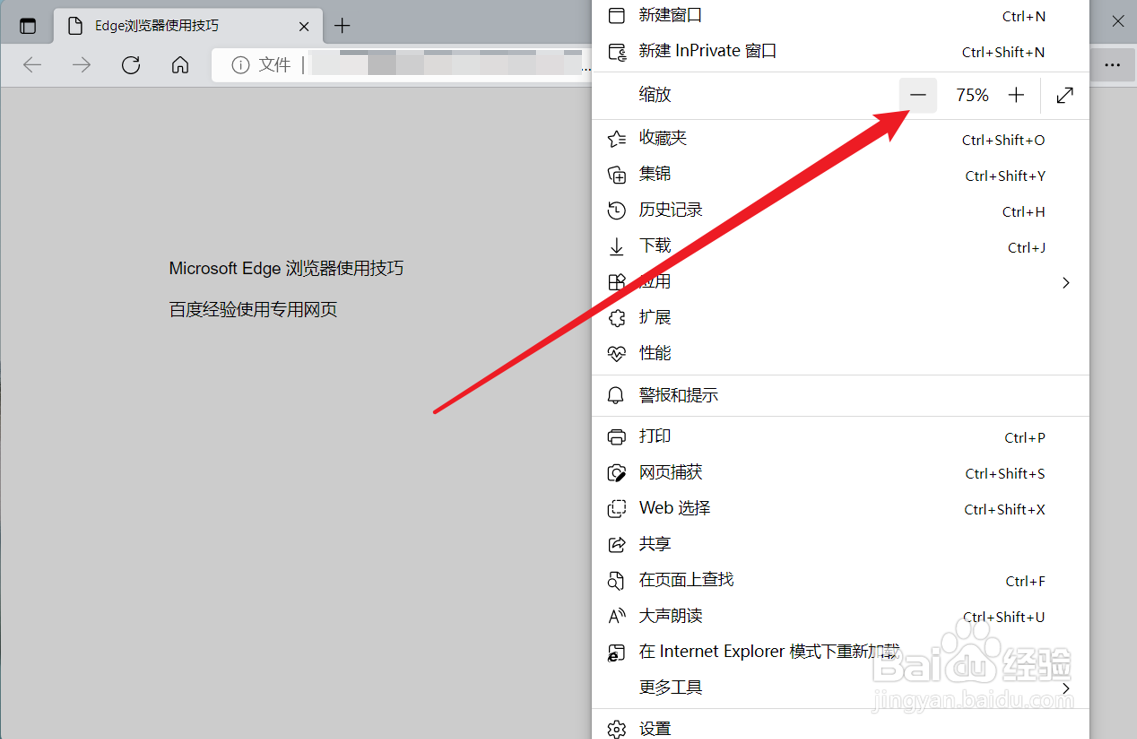Reload in Internet Explorer mode
This screenshot has height=739, width=1137.
pyautogui.click(x=840, y=652)
